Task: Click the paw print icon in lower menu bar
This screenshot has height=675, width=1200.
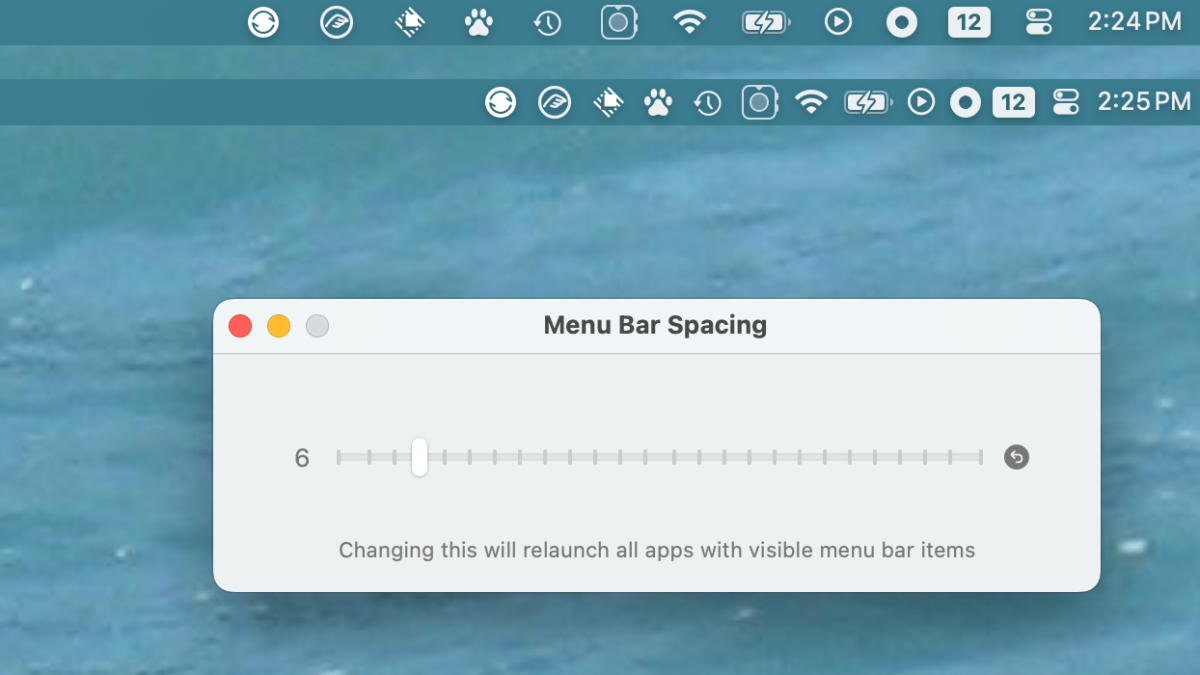Action: coord(657,102)
